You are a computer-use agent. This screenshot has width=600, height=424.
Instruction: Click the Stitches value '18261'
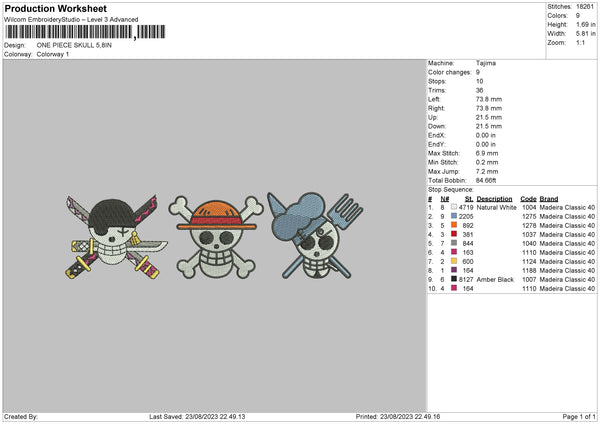[x=585, y=7]
